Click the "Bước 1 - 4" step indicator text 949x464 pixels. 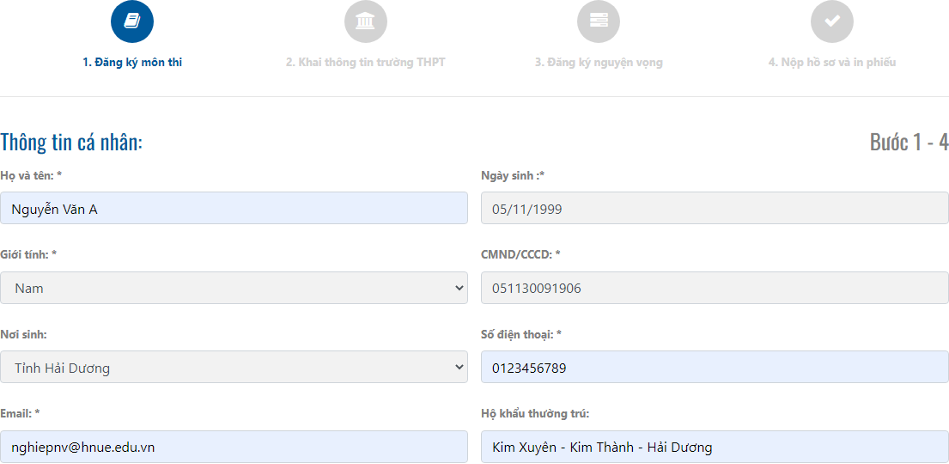908,142
